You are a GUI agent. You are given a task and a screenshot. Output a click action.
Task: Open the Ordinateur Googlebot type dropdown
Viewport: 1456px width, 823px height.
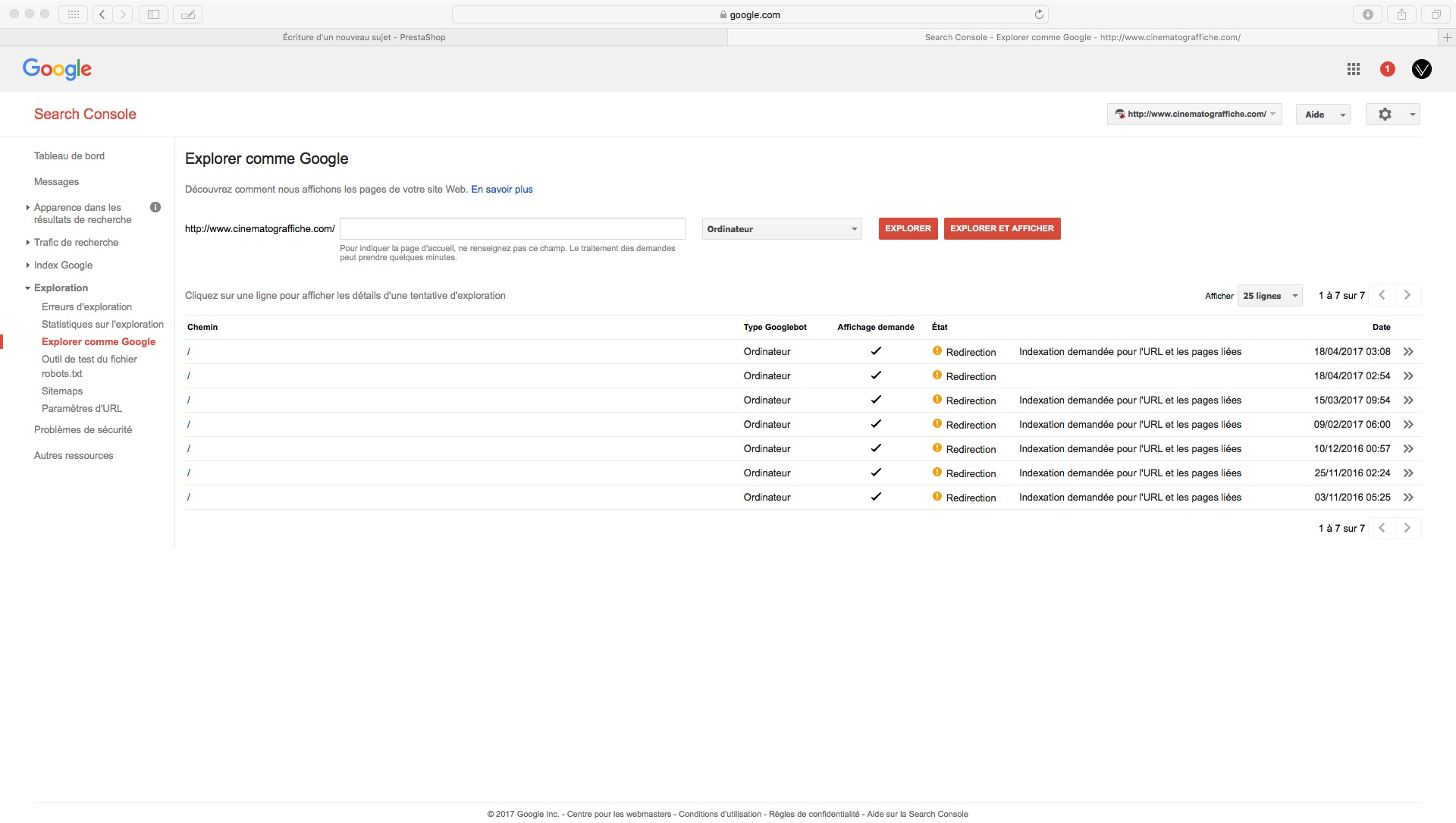782,229
